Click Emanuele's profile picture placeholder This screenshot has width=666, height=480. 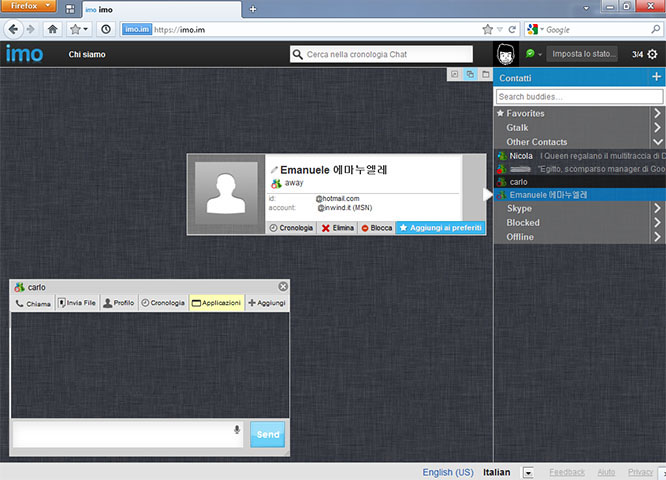[x=226, y=194]
